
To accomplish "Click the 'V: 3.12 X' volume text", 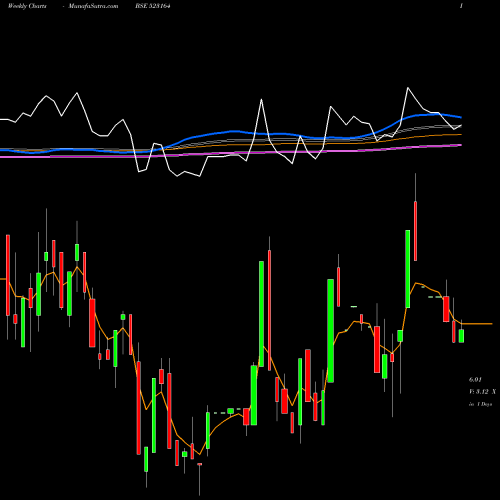I will tap(482, 392).
